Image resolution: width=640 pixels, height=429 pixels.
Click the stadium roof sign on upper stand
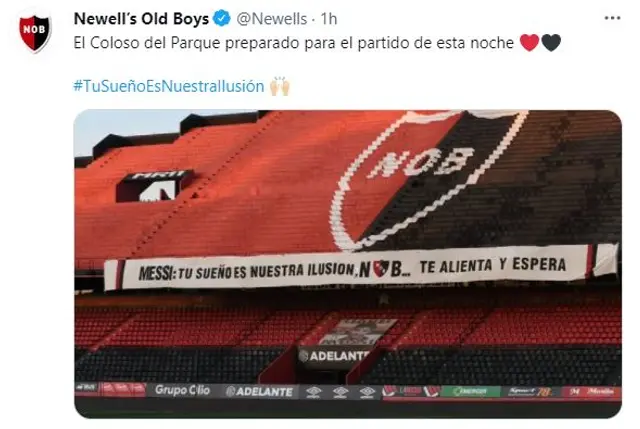pos(155,186)
